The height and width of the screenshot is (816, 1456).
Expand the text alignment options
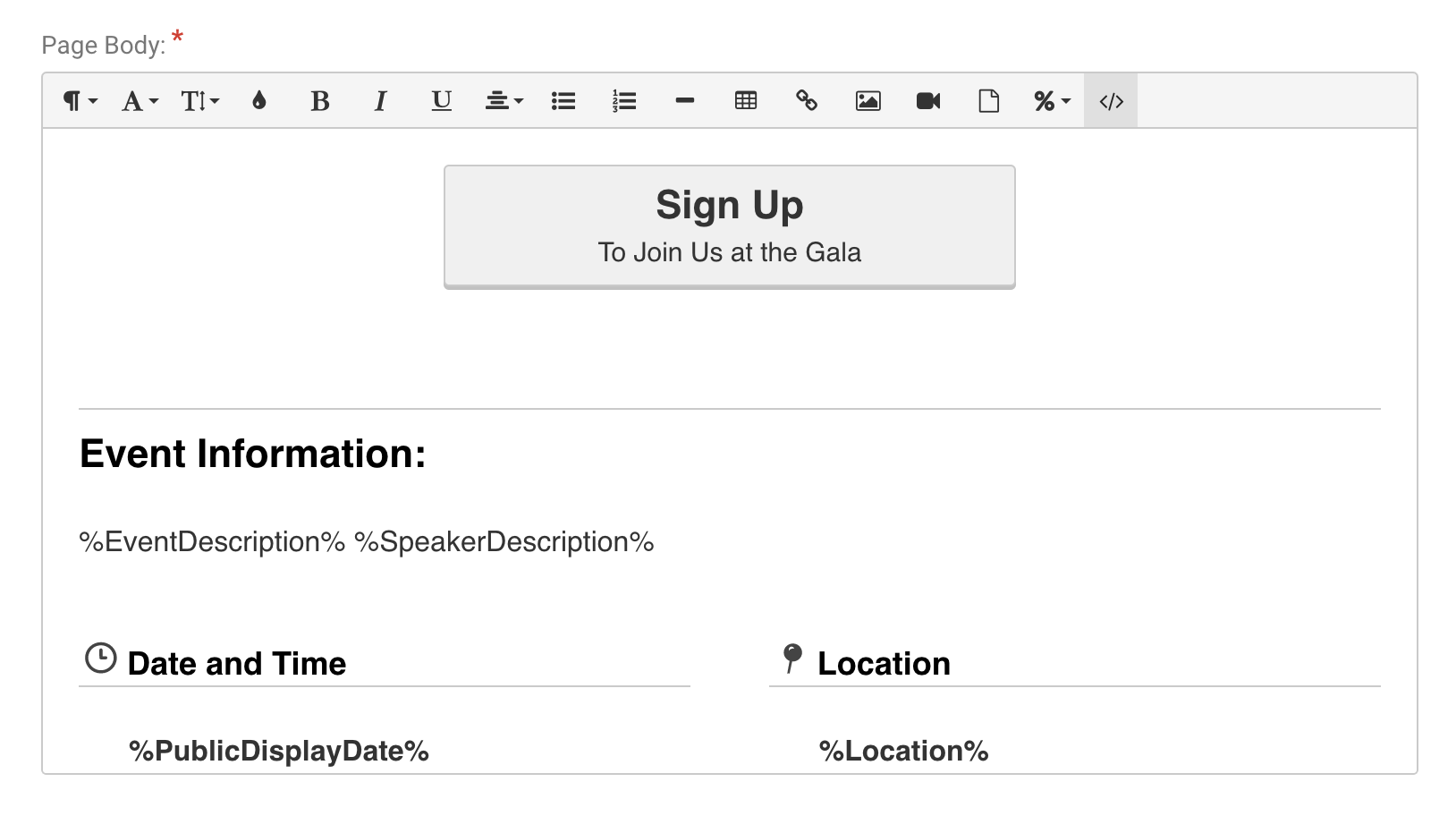[x=504, y=101]
